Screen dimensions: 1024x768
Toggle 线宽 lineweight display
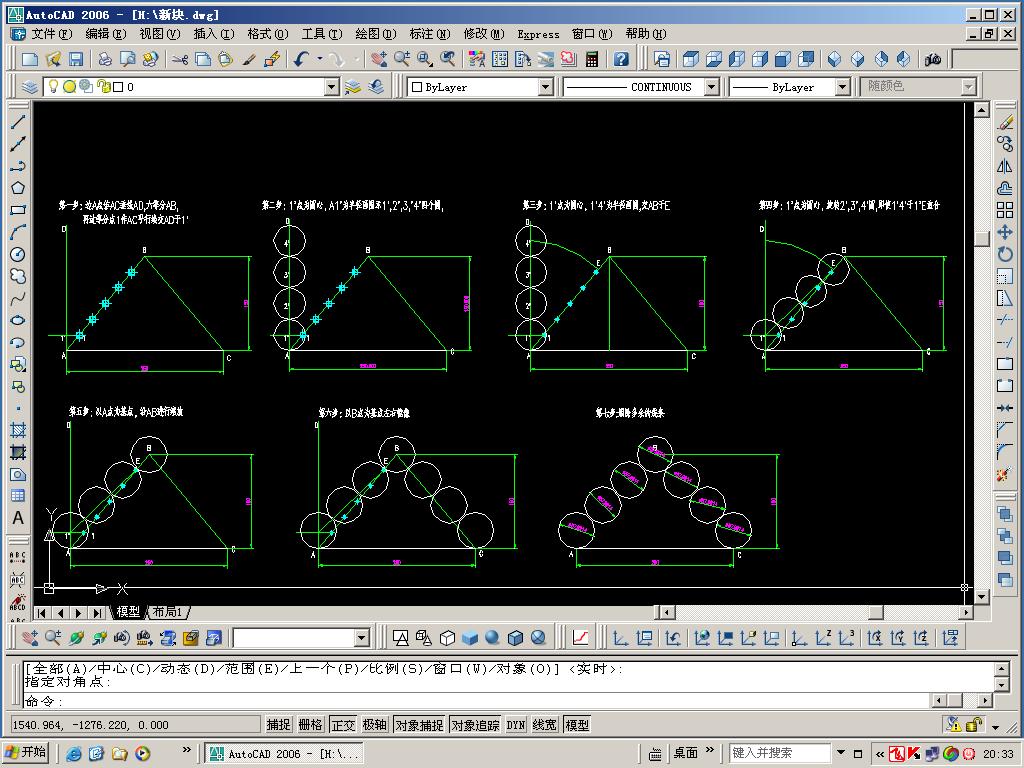click(x=545, y=725)
